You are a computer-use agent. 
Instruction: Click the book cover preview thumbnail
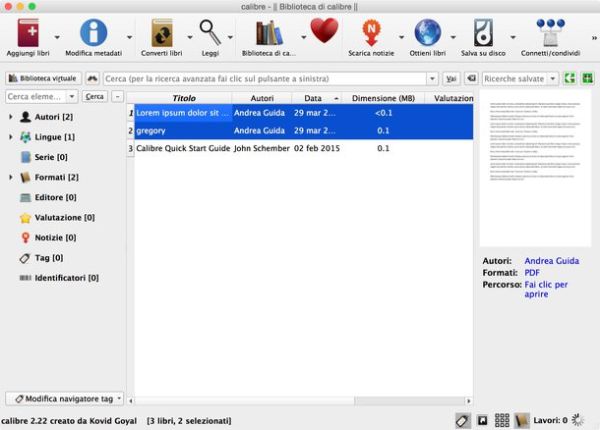point(535,169)
